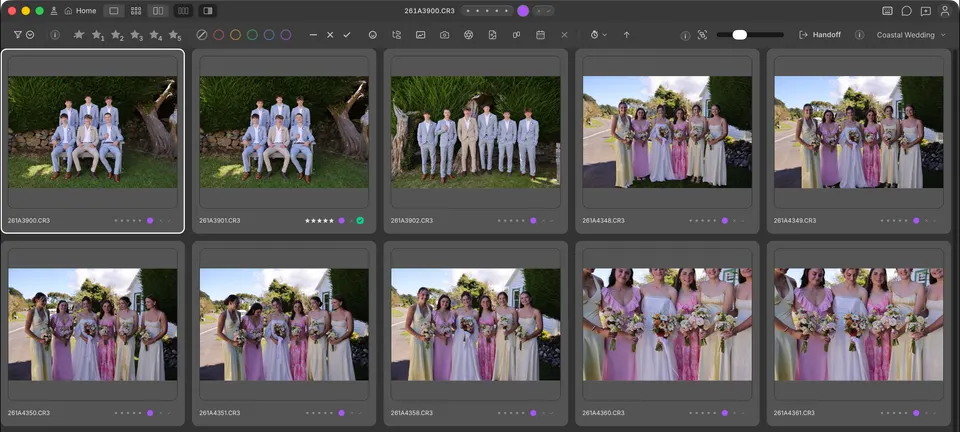Clear pick flag with dash icon
Image resolution: width=960 pixels, height=432 pixels.
pyautogui.click(x=313, y=35)
